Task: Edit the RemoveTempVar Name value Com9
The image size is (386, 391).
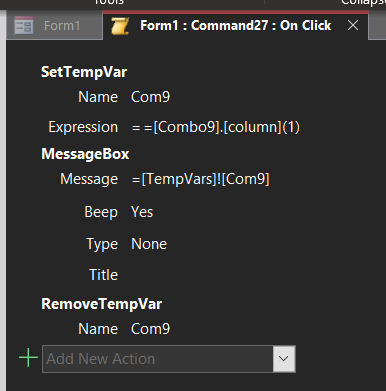Action: click(150, 329)
